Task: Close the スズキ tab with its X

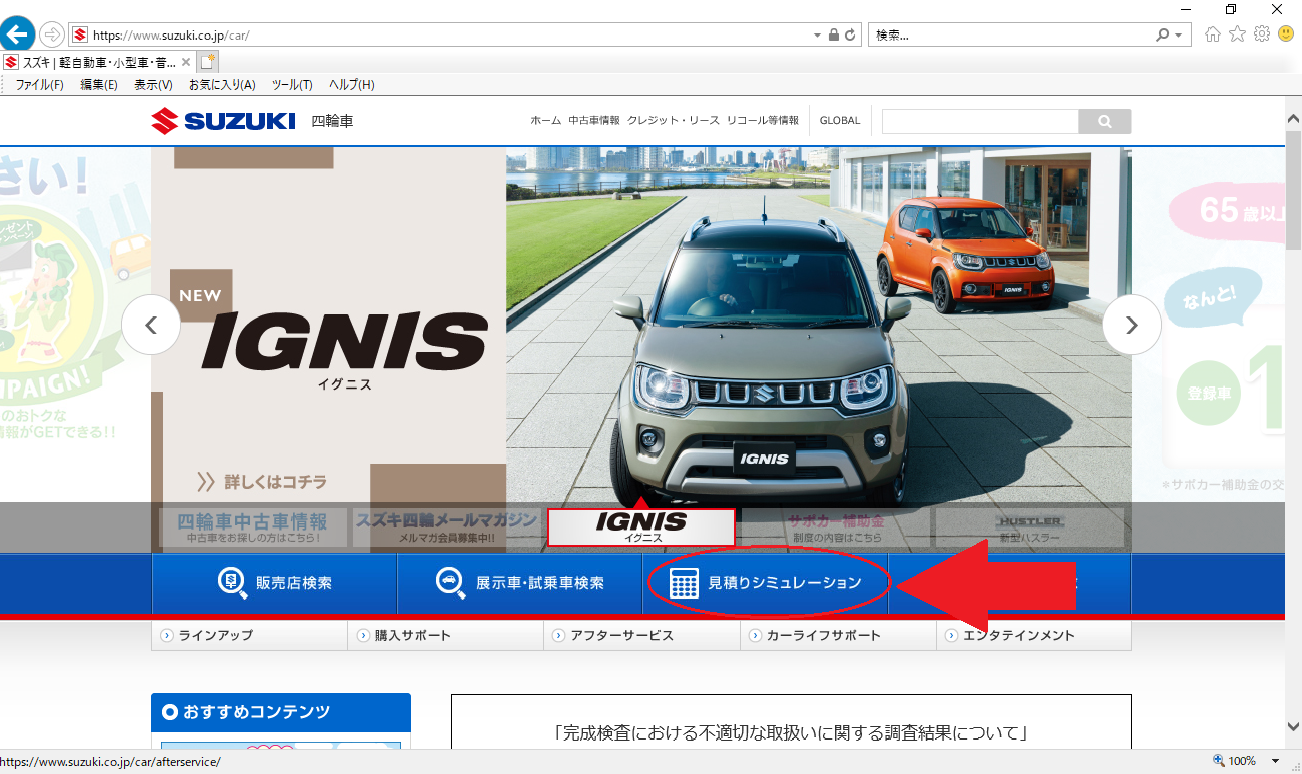Action: pyautogui.click(x=186, y=62)
